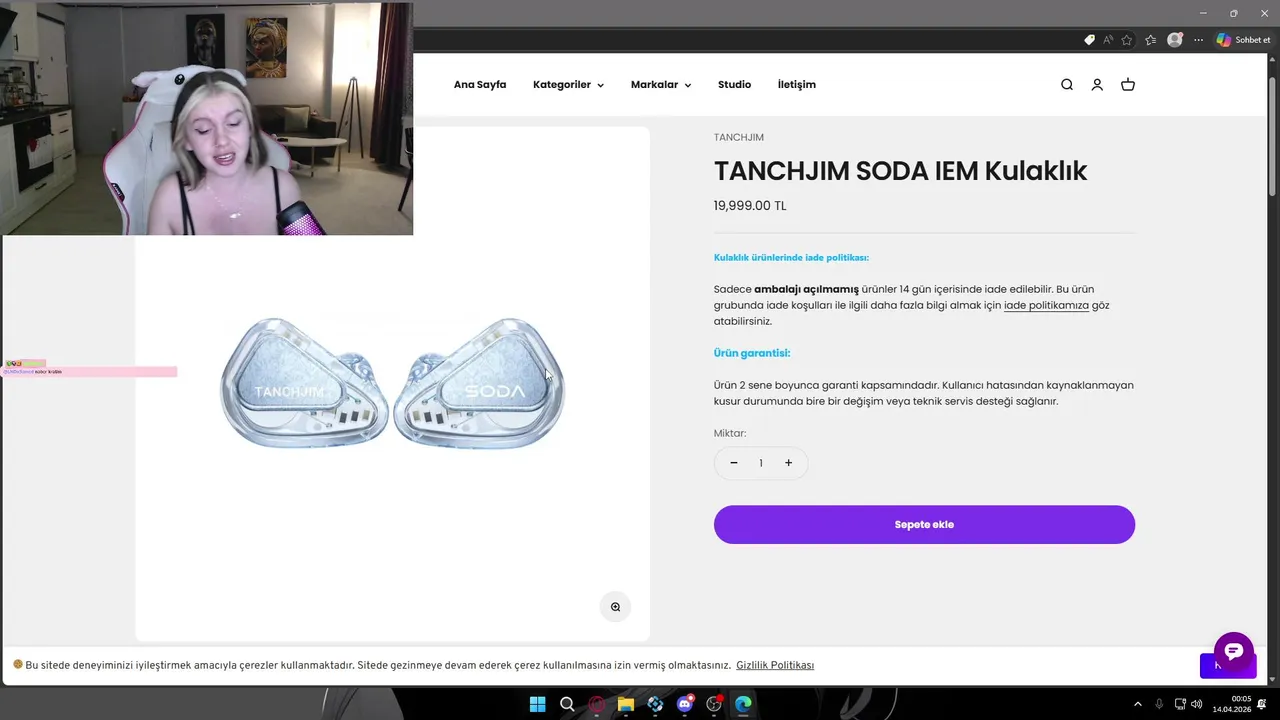Open Windows taskbar Search
Screen dimensions: 1280x720
567,704
